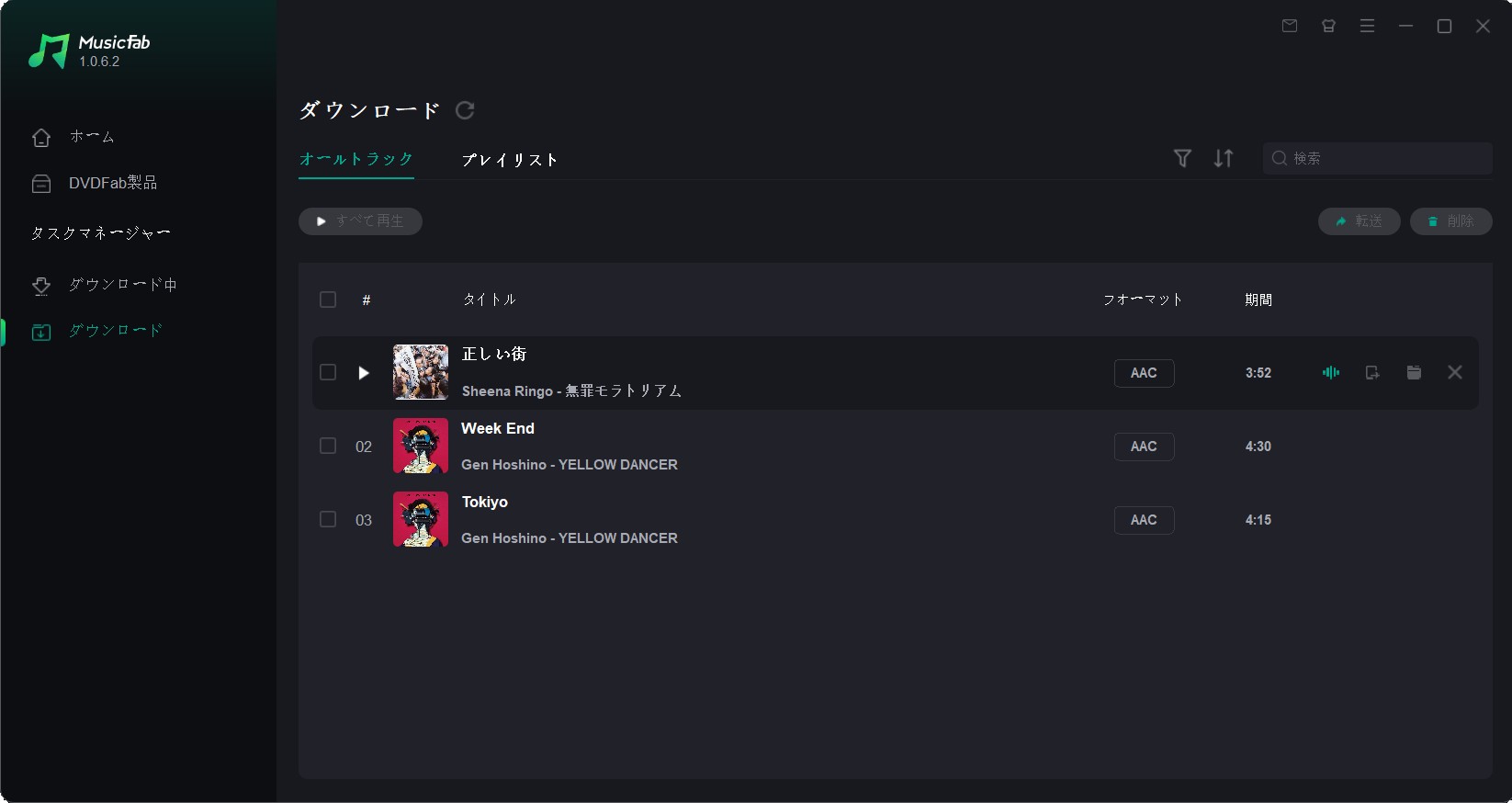
Task: Toggle the select-all checkbox in header
Action: (328, 300)
